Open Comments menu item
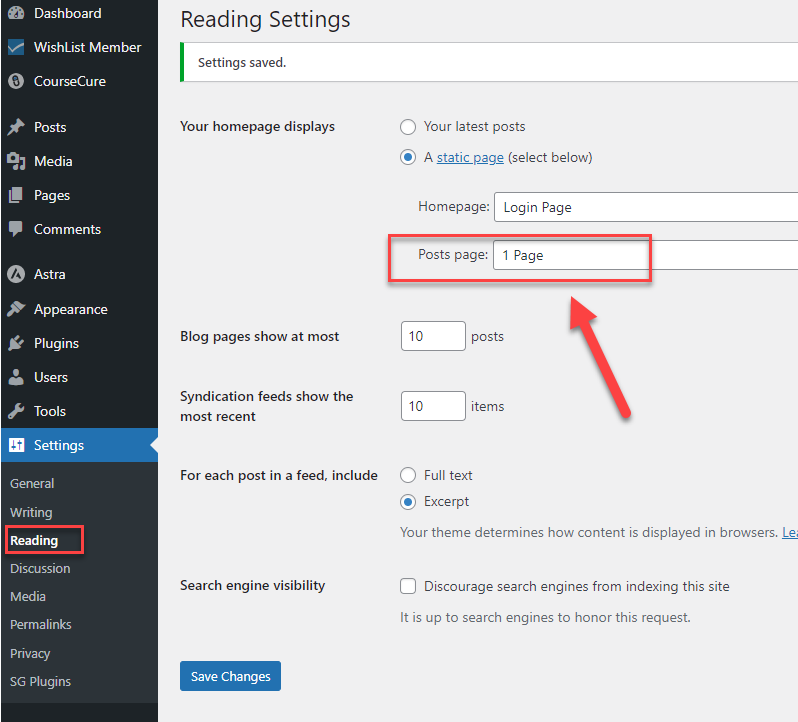This screenshot has width=798, height=722. [x=67, y=229]
